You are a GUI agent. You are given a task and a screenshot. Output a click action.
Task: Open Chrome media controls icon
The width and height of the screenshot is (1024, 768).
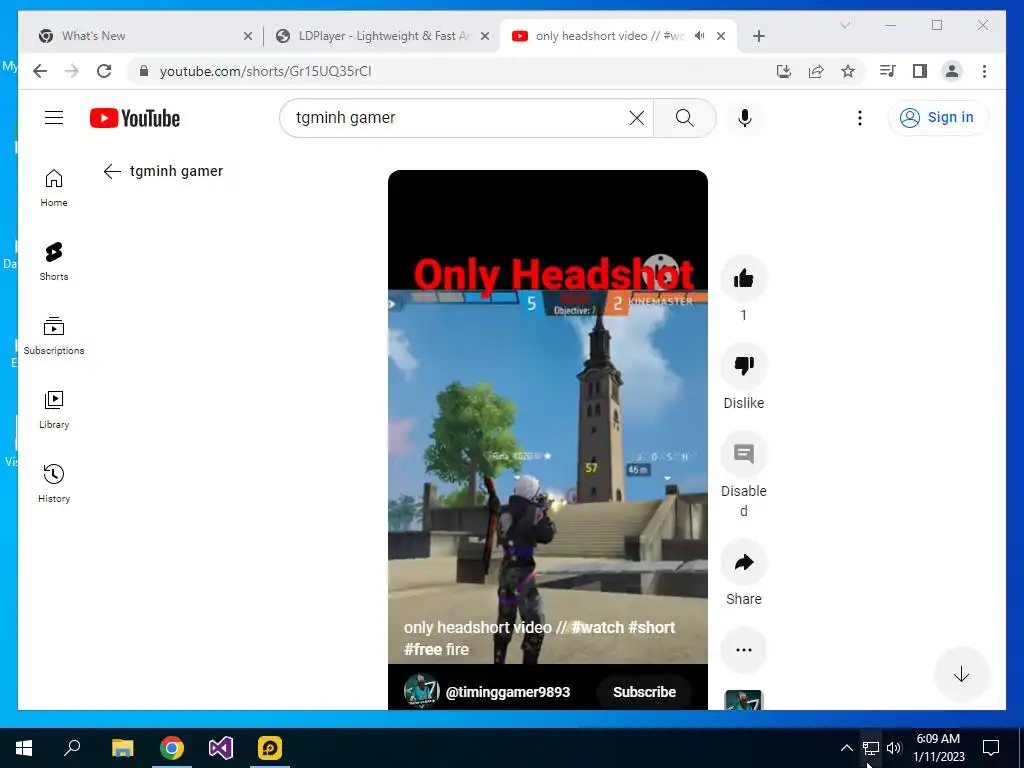pyautogui.click(x=888, y=71)
